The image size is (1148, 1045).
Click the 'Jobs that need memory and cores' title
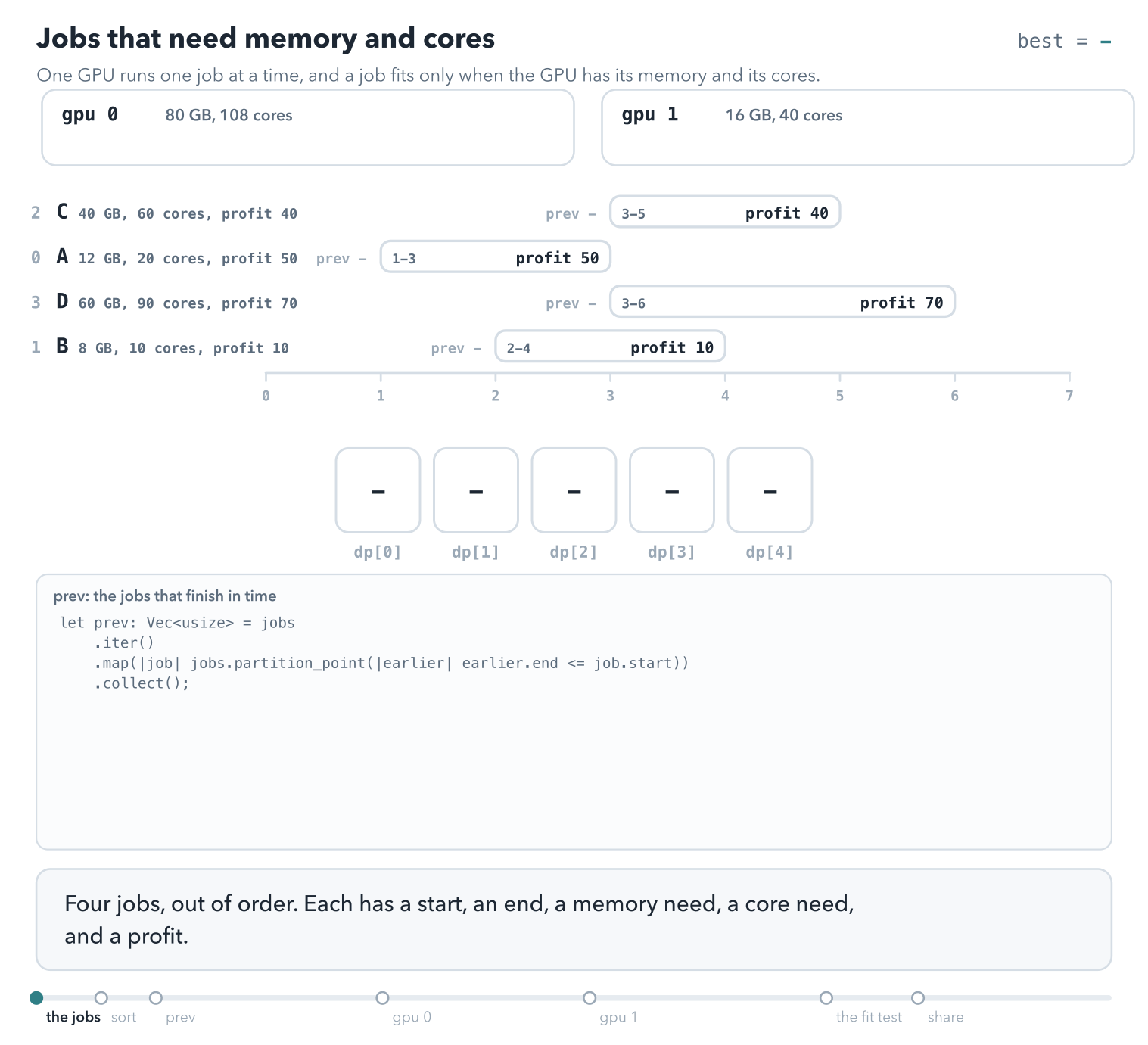click(266, 39)
